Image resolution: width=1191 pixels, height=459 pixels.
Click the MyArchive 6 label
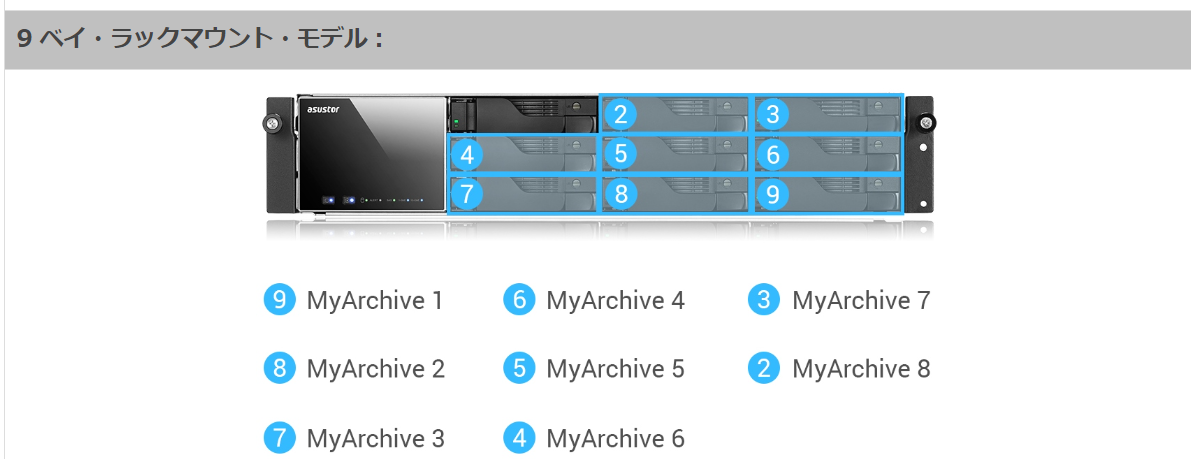[x=615, y=438]
